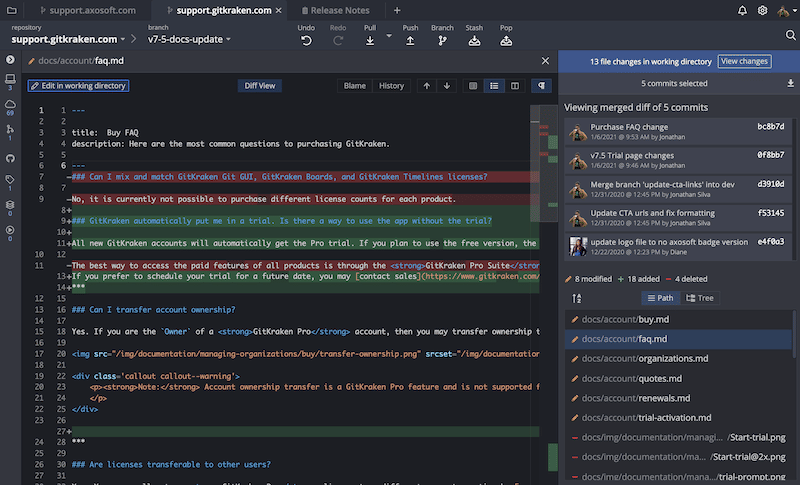Pop the stash using Pop icon
This screenshot has height=485, width=800.
(506, 41)
